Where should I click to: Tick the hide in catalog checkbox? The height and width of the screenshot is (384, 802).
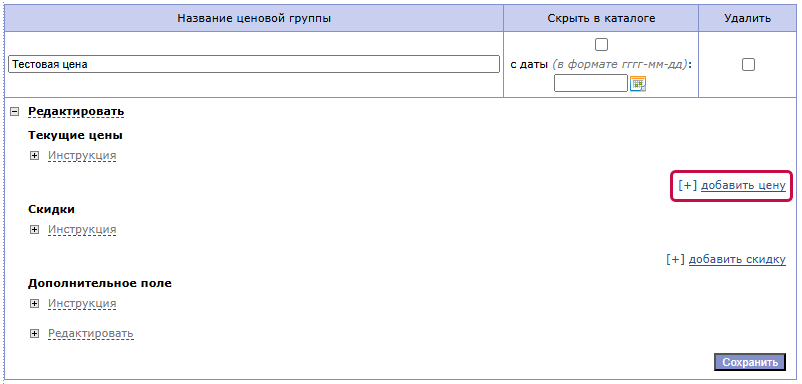click(x=602, y=44)
